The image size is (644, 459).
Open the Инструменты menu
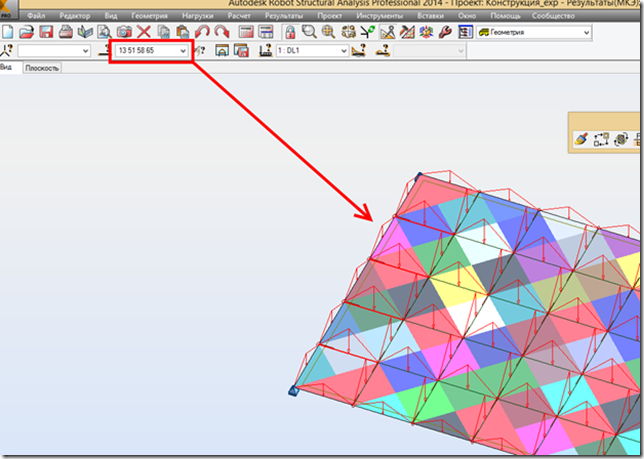[x=380, y=16]
